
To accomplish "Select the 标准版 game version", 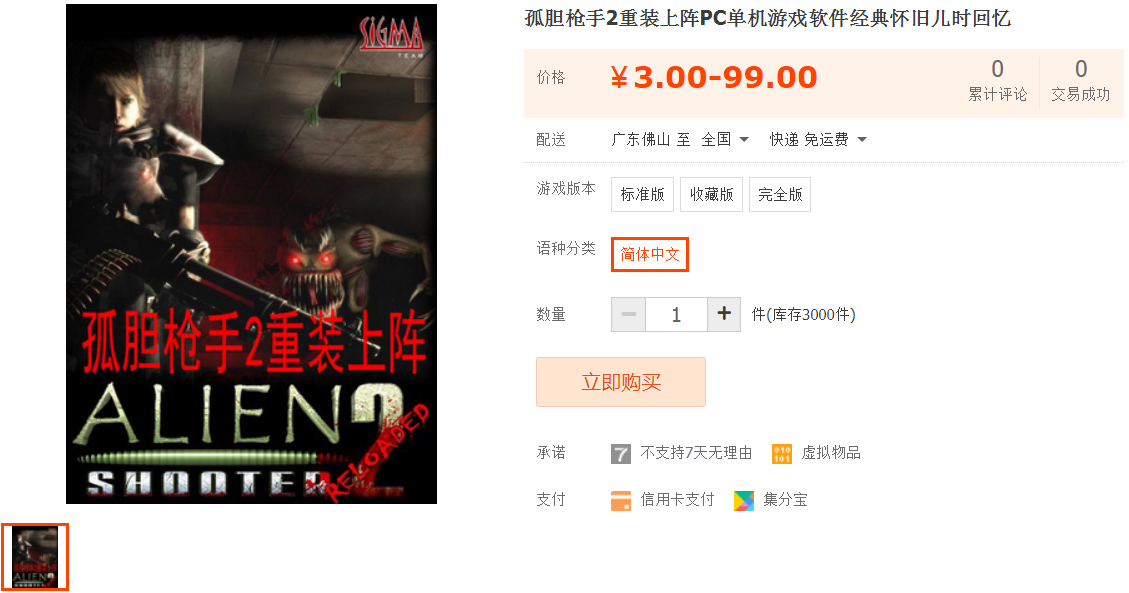I will click(642, 194).
